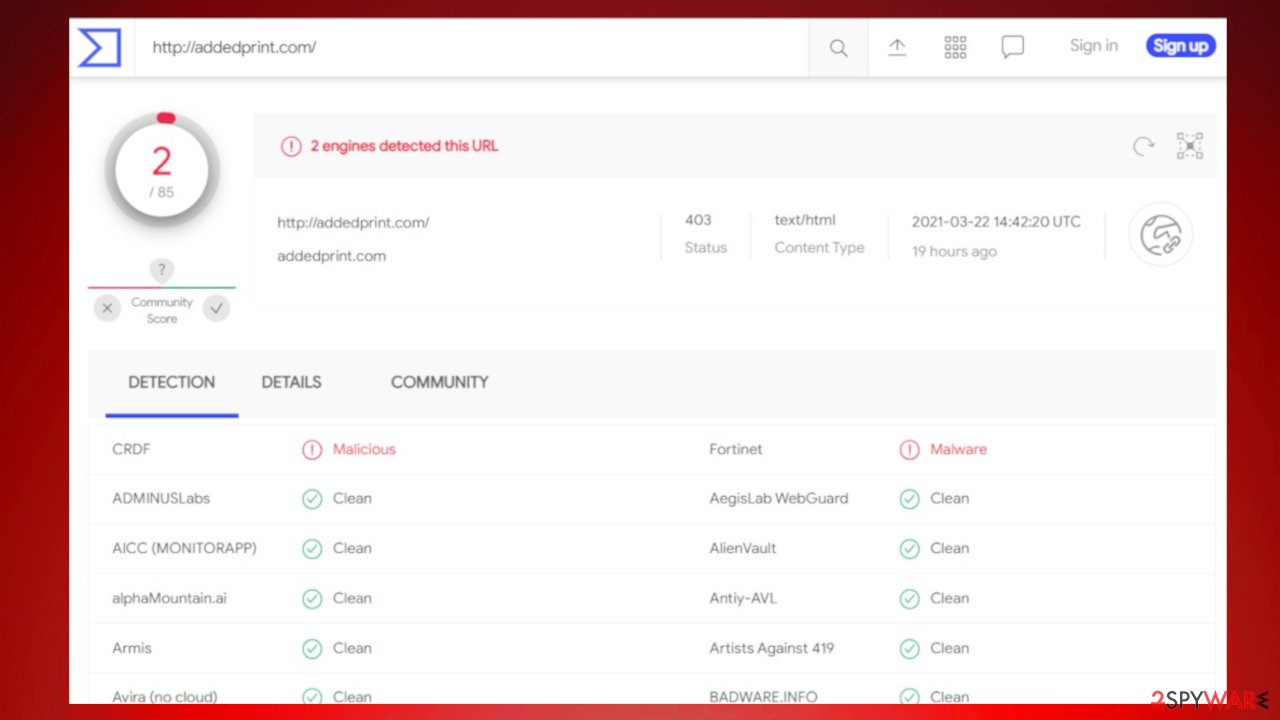1280x720 pixels.
Task: Click '2 engines detected this URL' message
Action: pyautogui.click(x=404, y=146)
